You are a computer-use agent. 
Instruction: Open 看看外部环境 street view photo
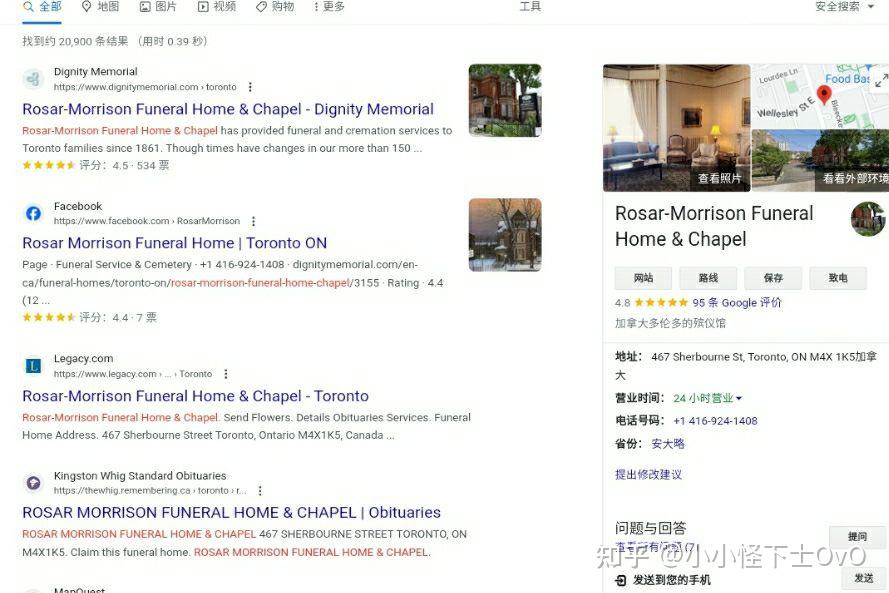(x=820, y=160)
